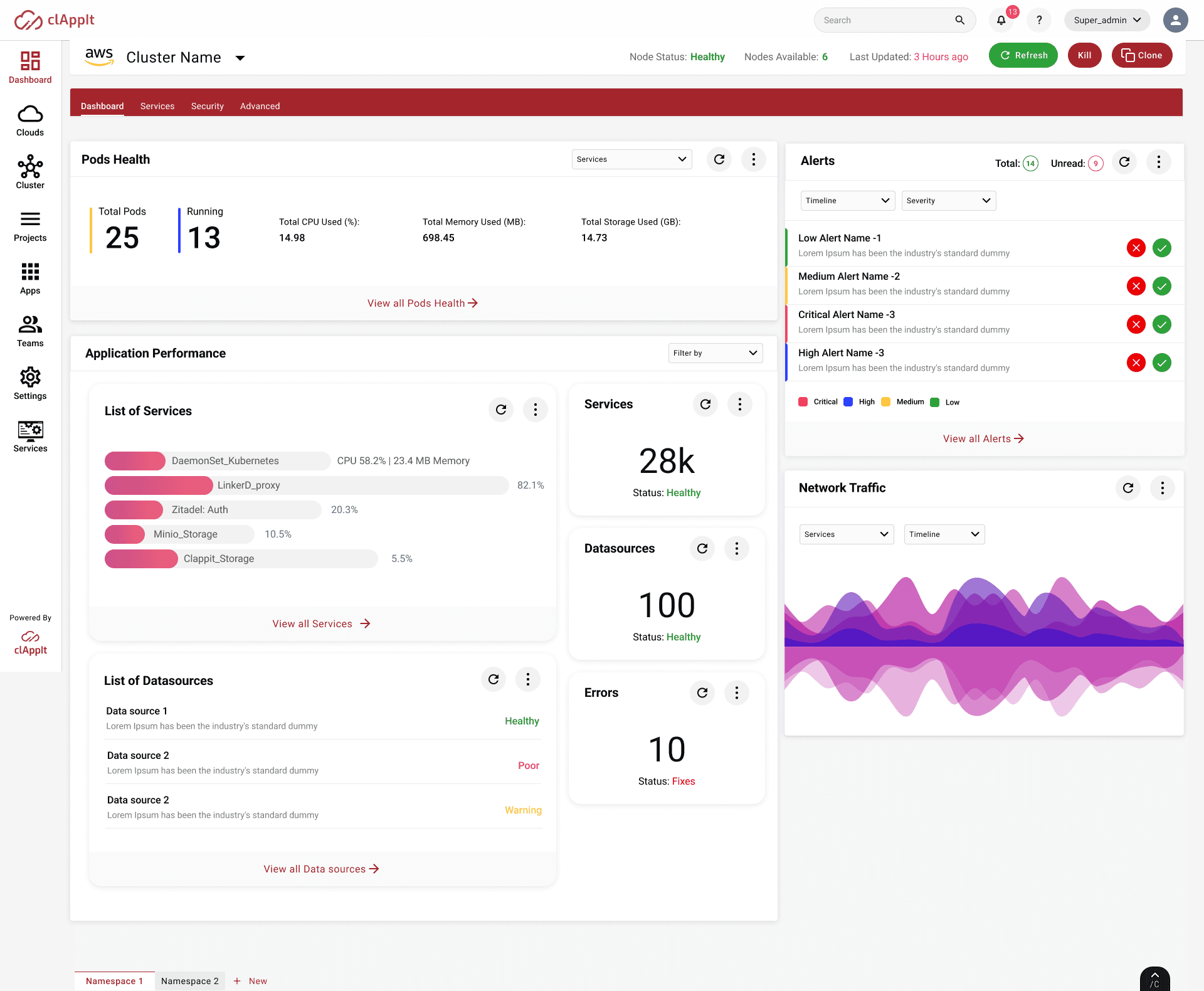Open the View all Data sources link

pos(322,869)
